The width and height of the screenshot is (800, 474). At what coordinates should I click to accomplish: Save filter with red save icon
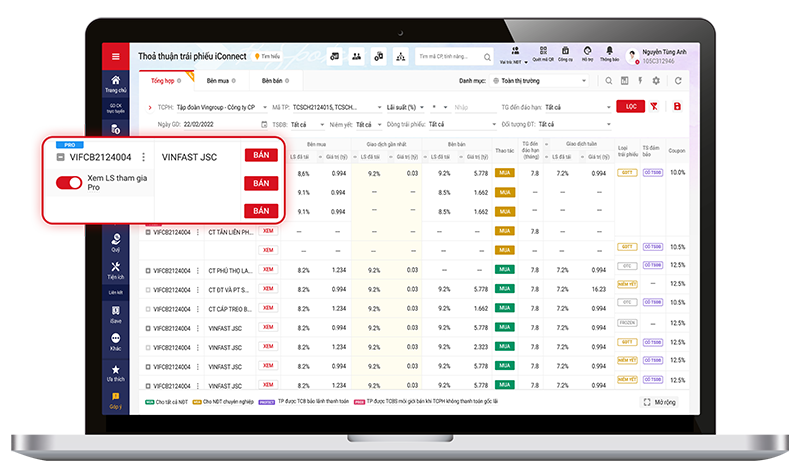pos(677,106)
